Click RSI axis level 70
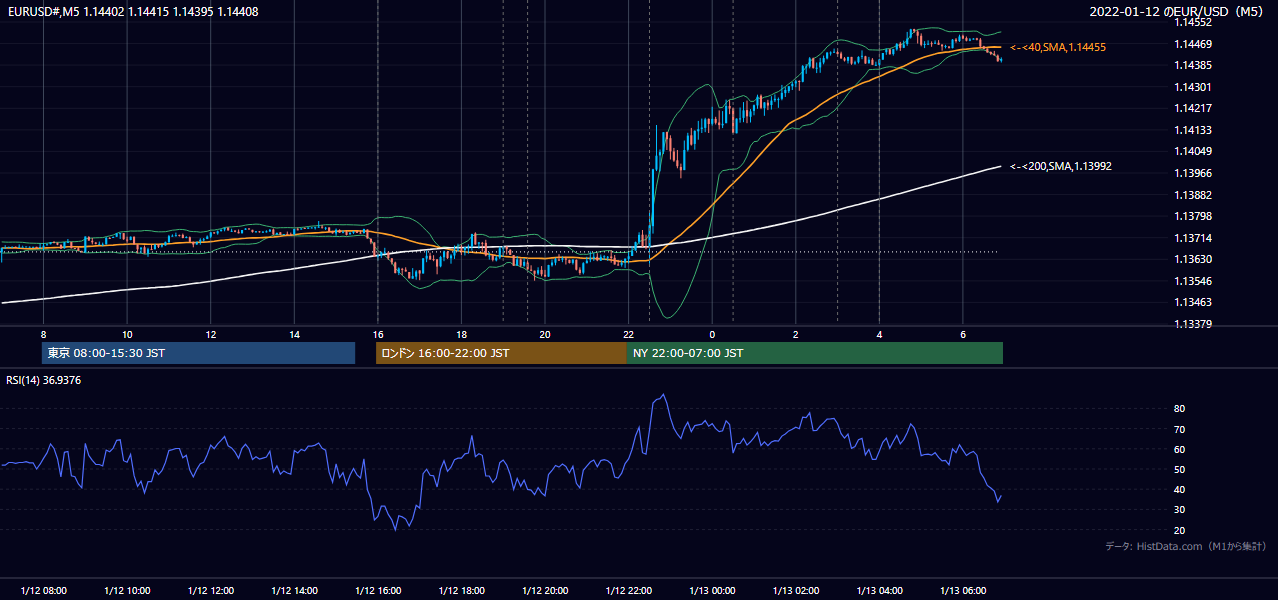 tap(1180, 429)
